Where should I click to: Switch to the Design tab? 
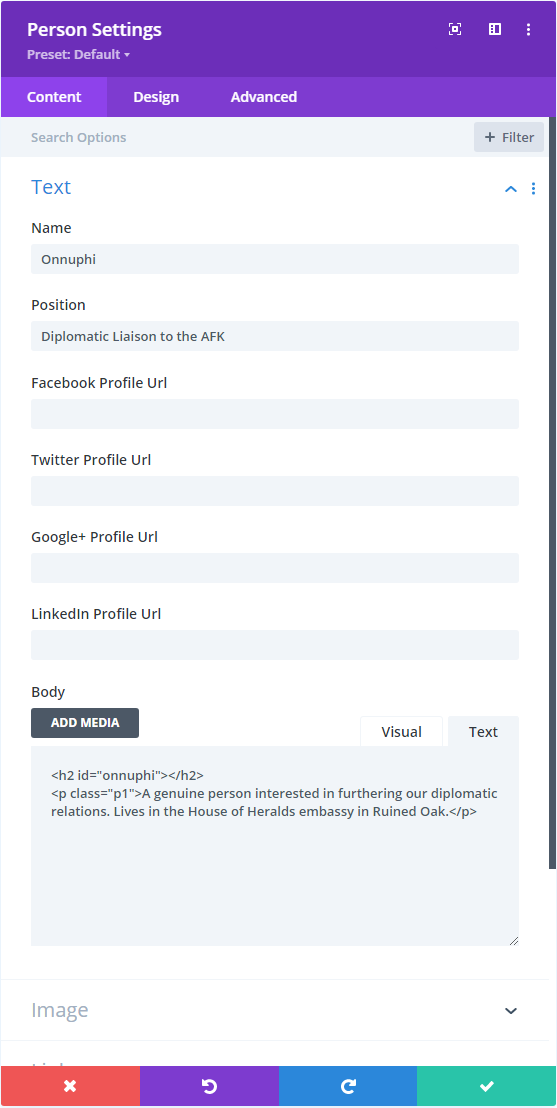click(x=156, y=97)
